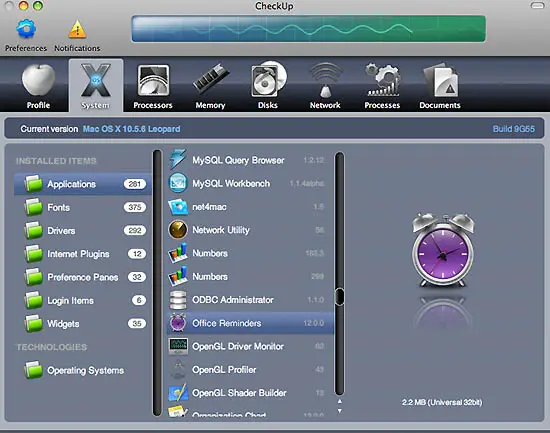Open the Preferences gear icon
This screenshot has height=433, width=550.
[26, 29]
